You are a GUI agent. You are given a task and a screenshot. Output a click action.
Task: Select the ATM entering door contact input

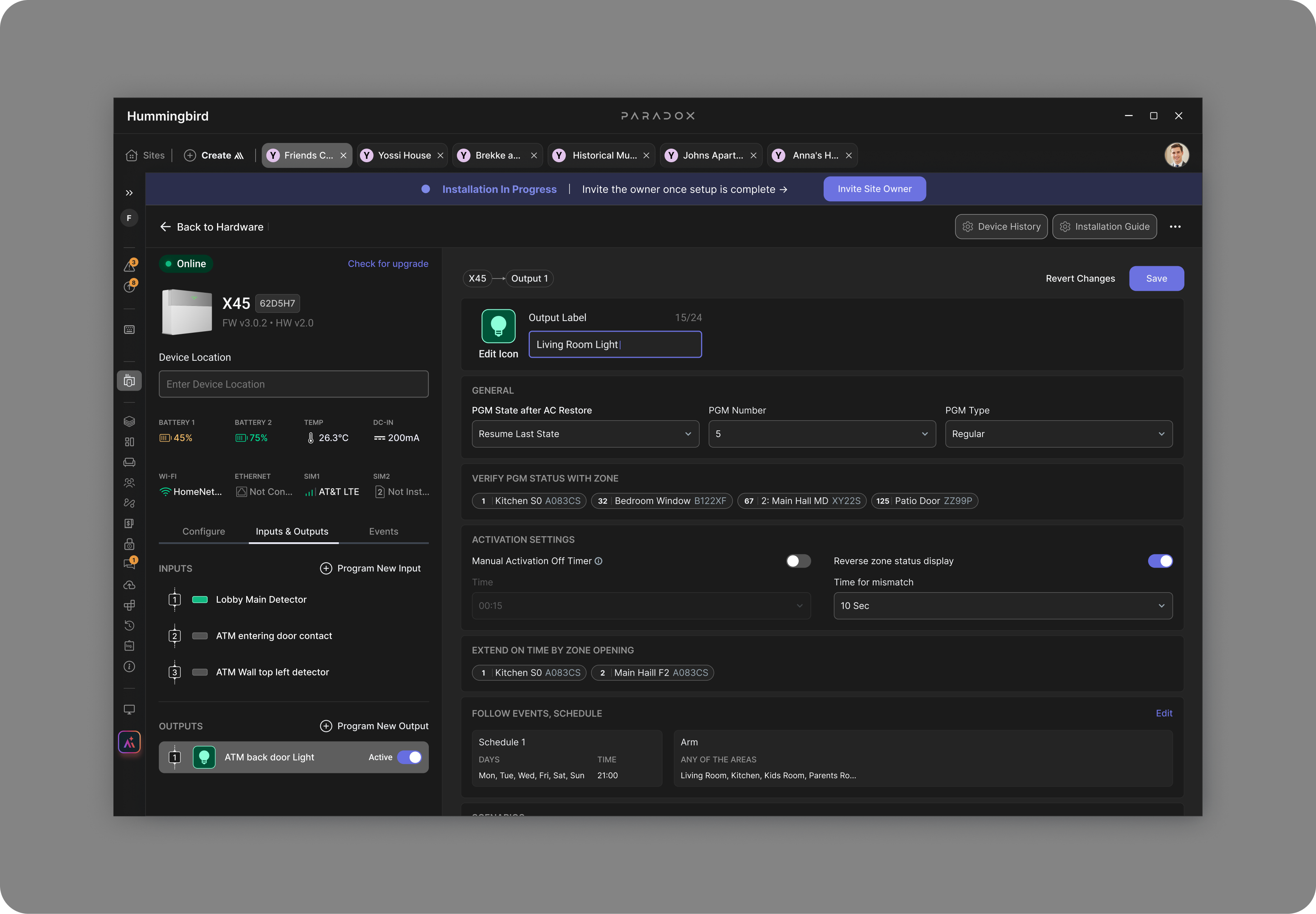coord(293,636)
